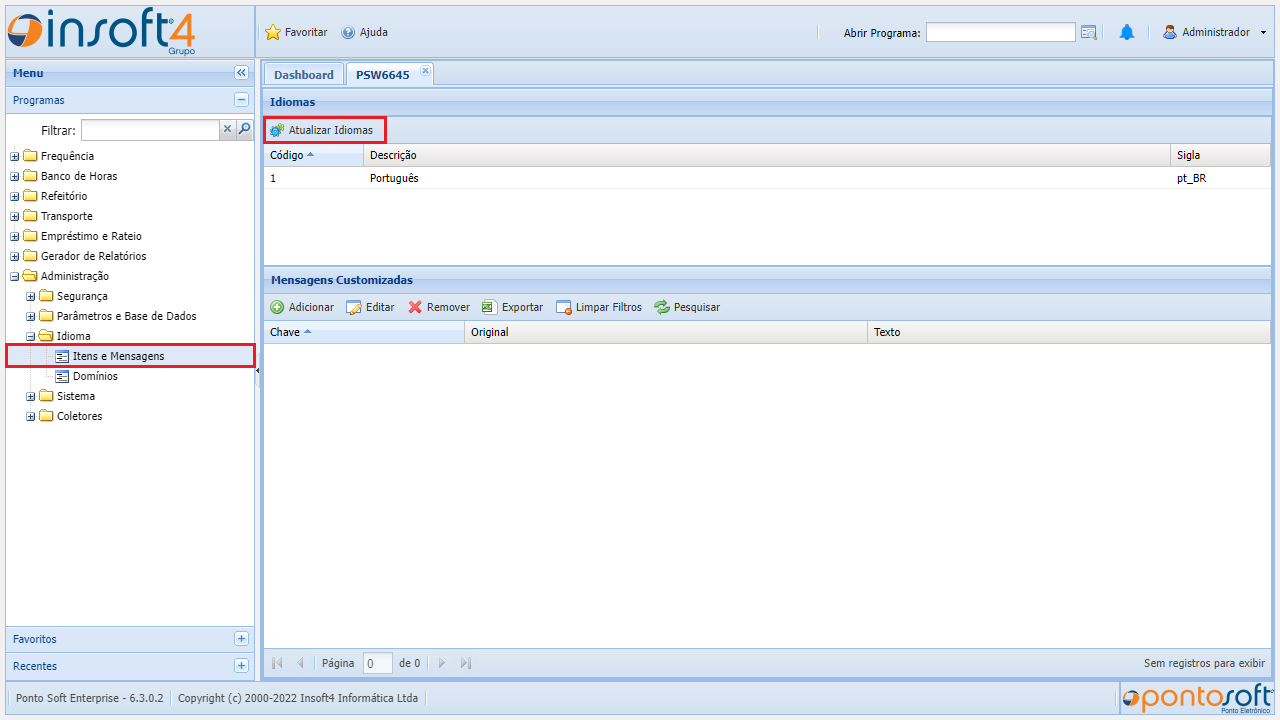Open Ajuda help icon
This screenshot has height=720, width=1280.
[348, 33]
